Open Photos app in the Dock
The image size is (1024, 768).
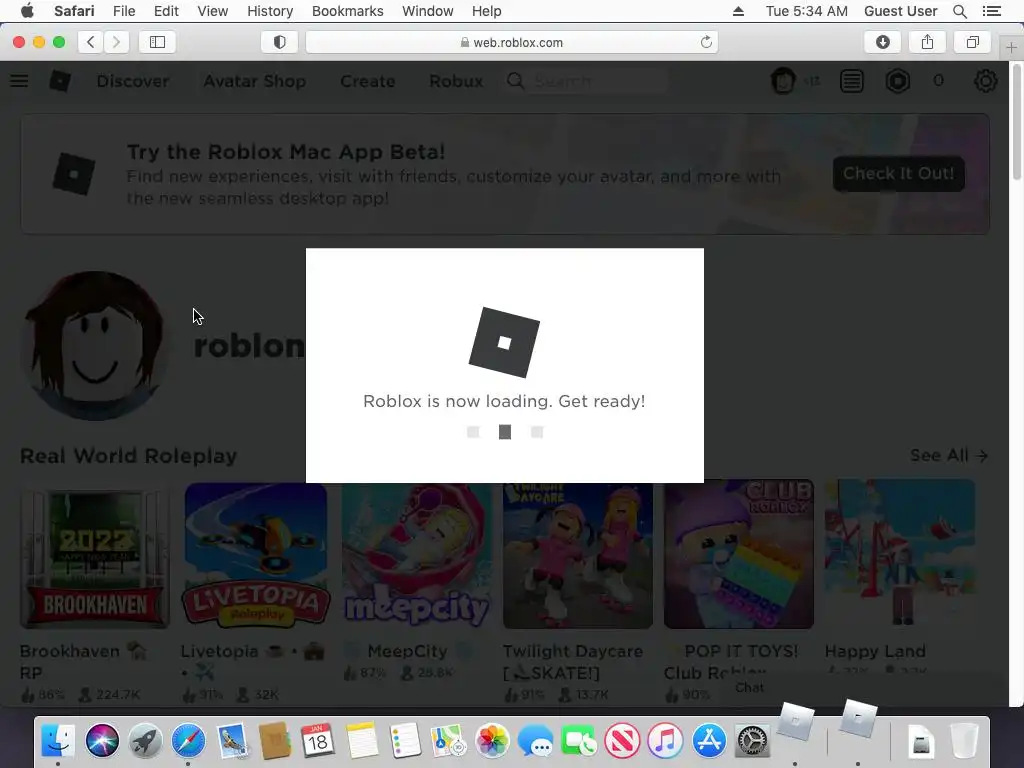point(492,741)
